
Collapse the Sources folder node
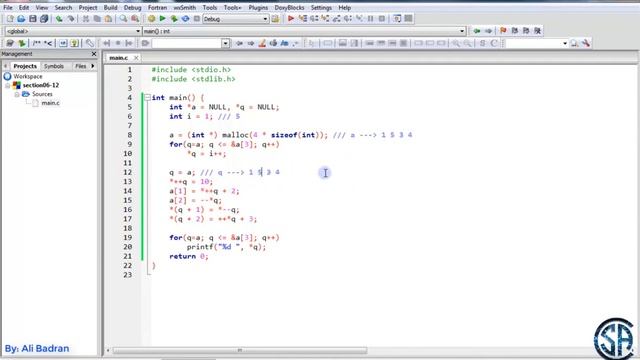tap(17, 94)
